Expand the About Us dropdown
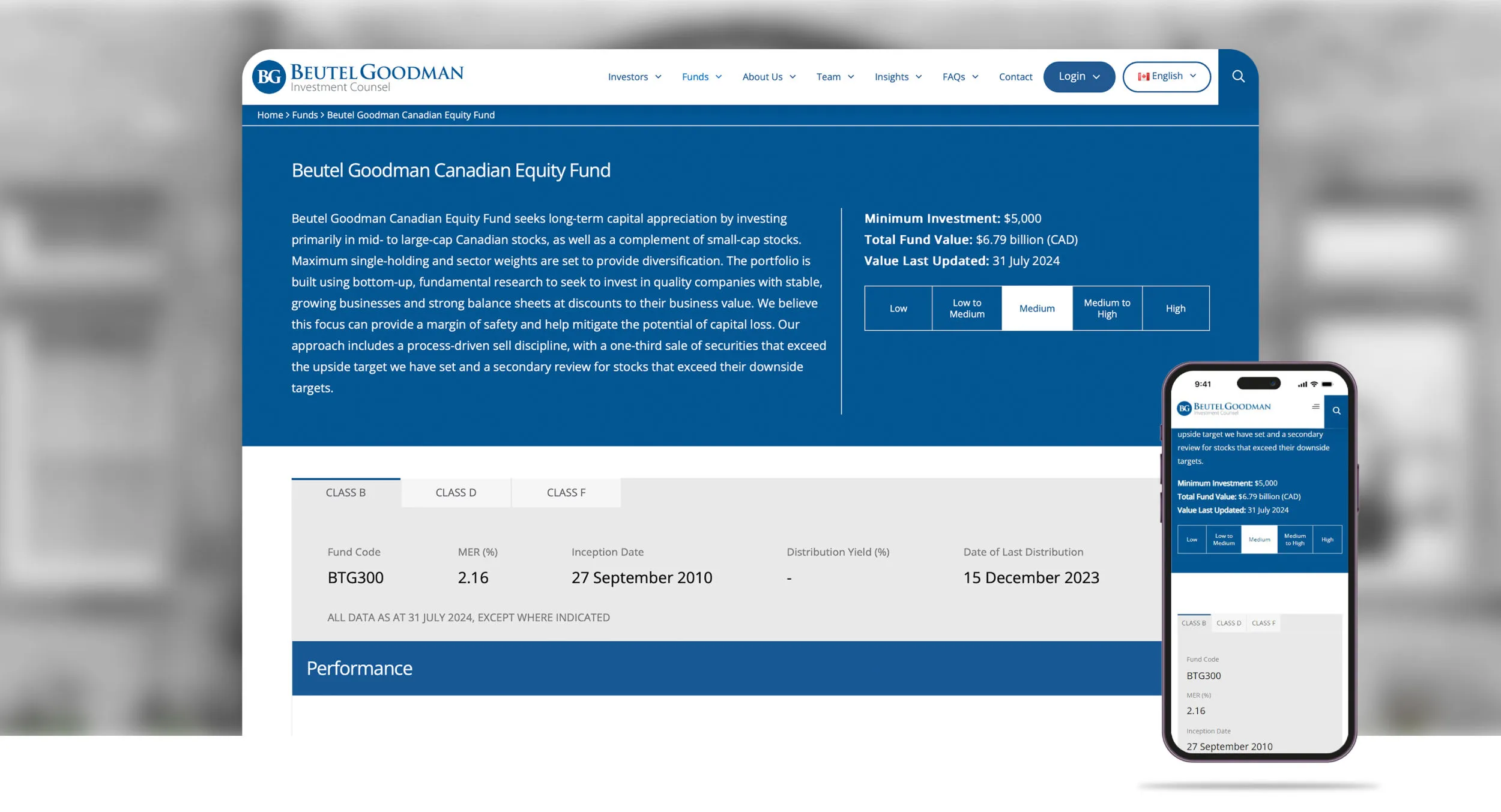 click(769, 77)
